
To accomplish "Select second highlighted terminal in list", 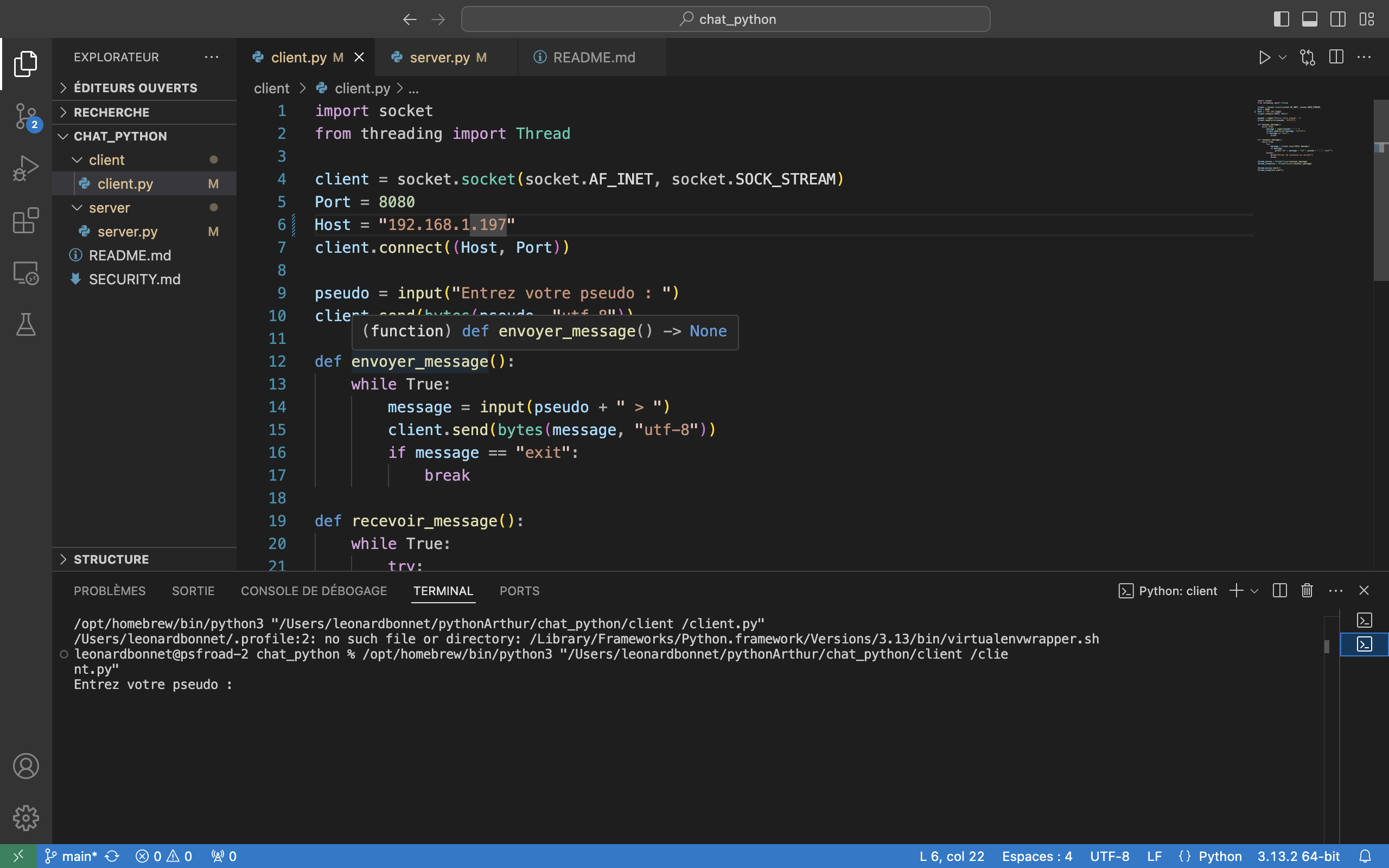I will tap(1365, 644).
